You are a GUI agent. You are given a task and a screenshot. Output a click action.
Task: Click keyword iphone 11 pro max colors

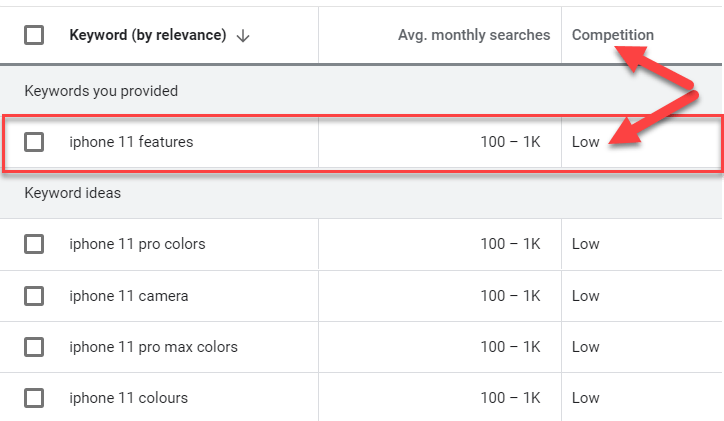153,347
